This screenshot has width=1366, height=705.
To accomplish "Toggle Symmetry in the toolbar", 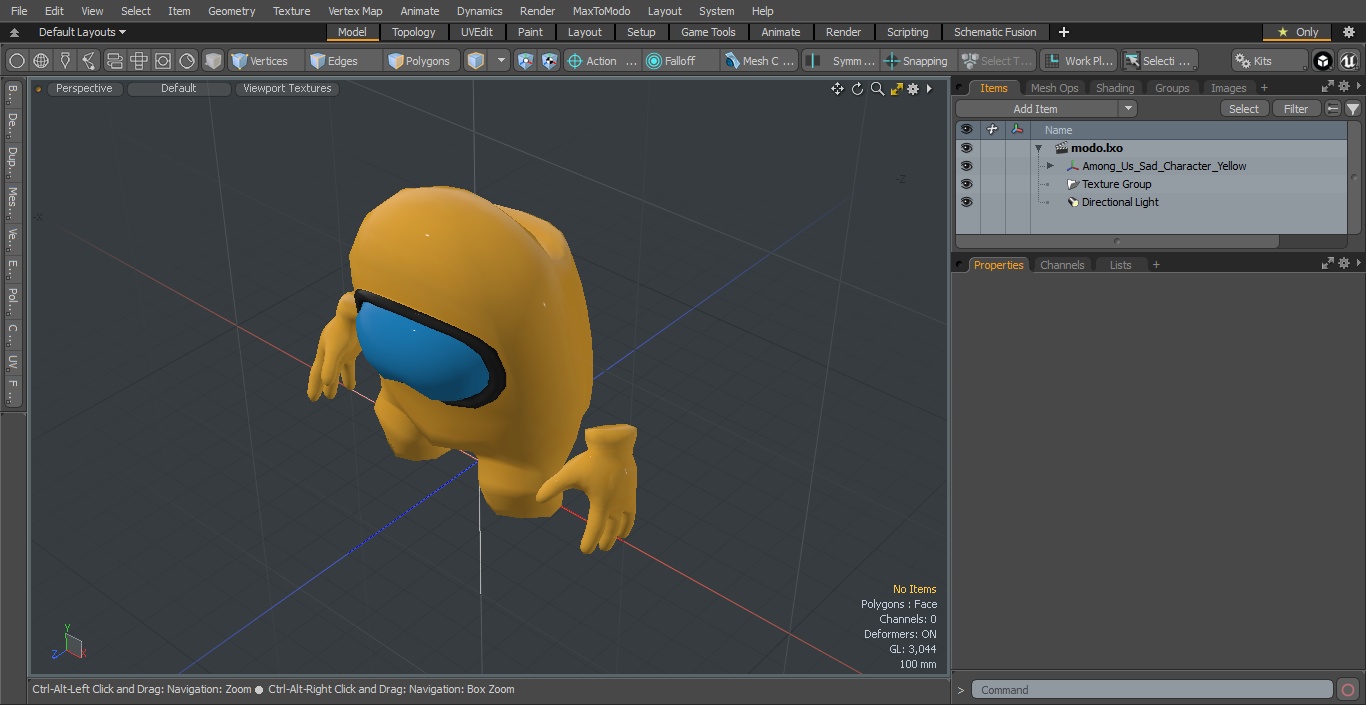I will pos(841,61).
